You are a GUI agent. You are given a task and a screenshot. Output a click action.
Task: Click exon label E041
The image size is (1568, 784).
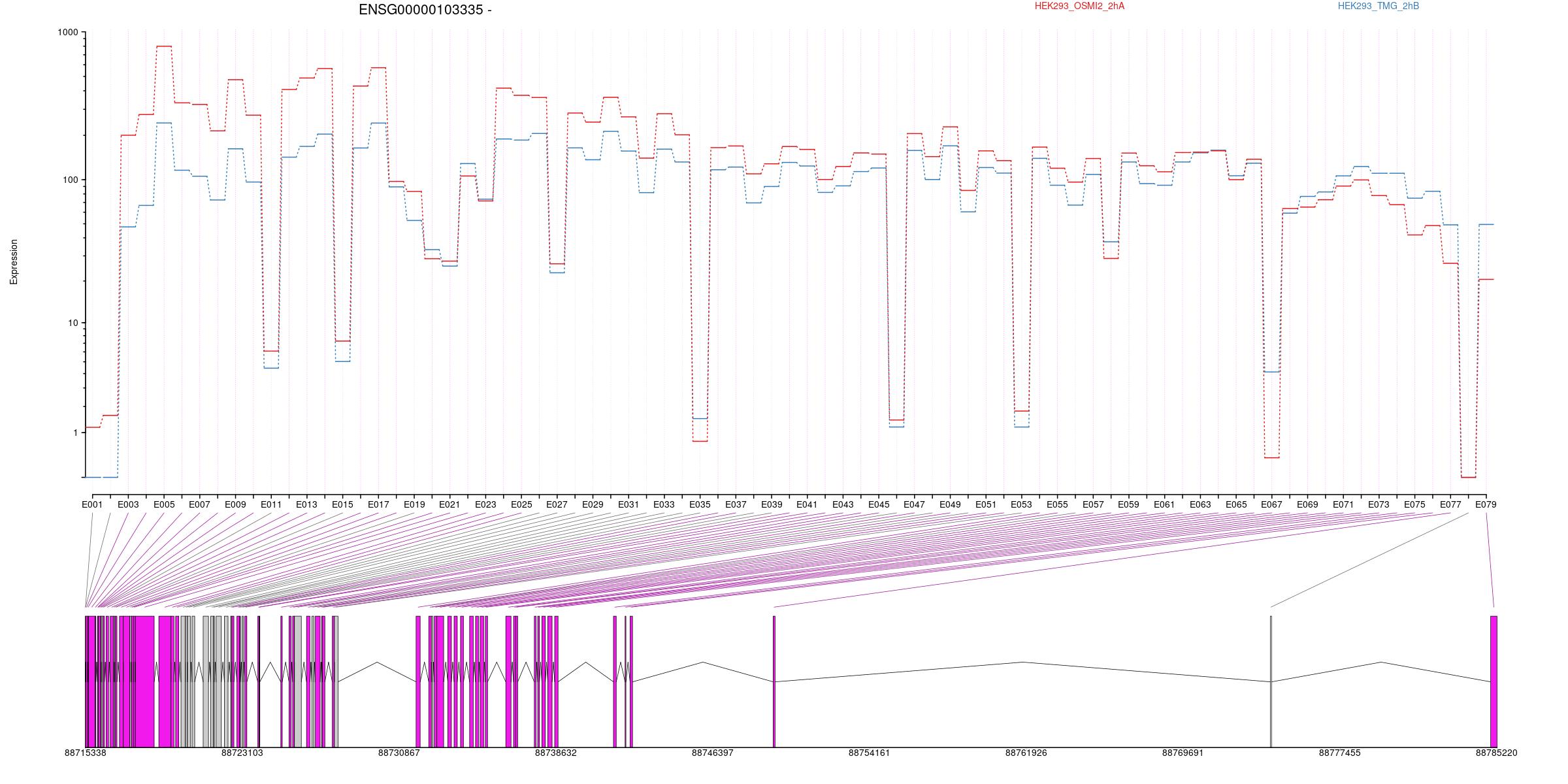coord(807,504)
